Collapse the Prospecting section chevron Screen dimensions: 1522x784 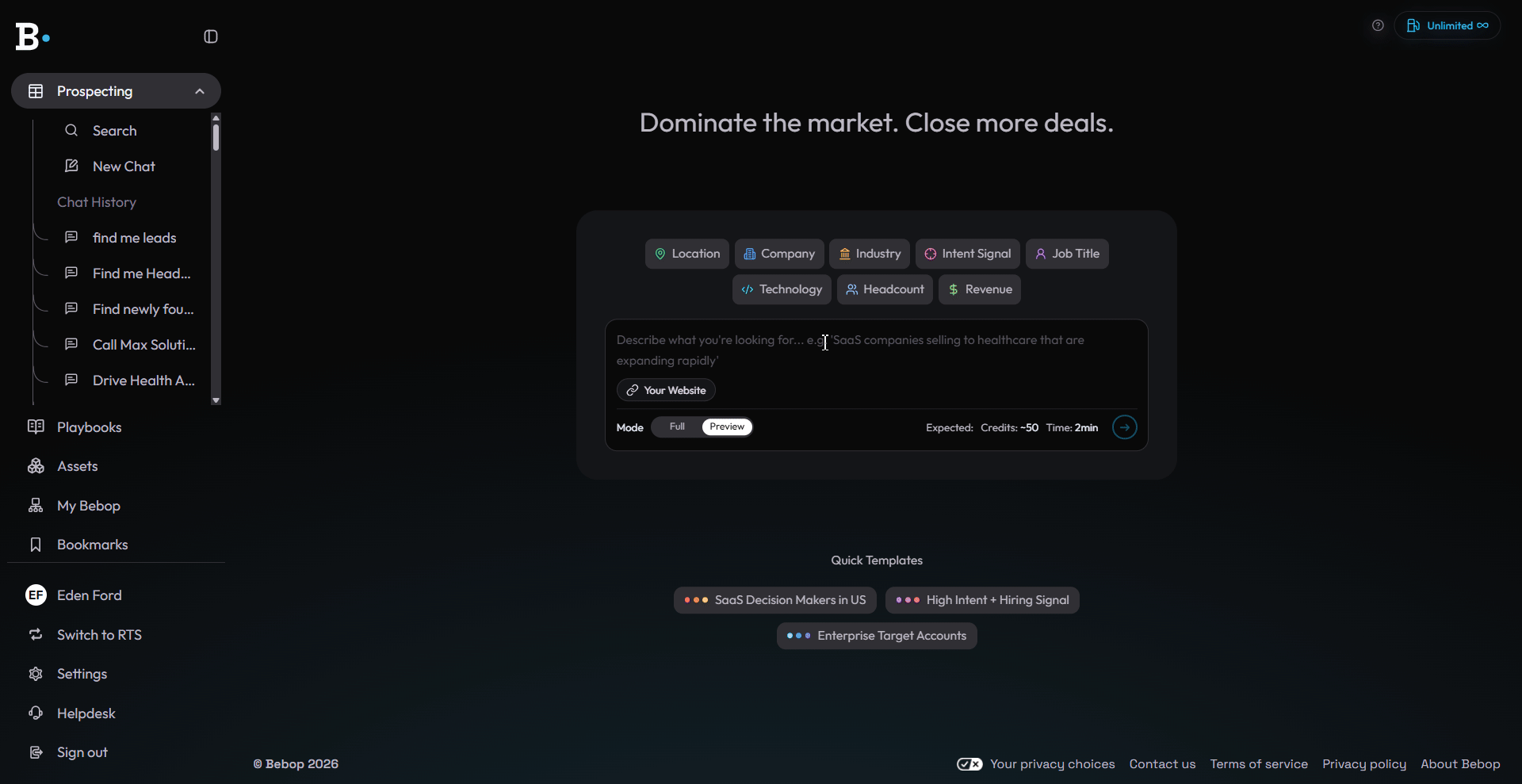tap(200, 91)
